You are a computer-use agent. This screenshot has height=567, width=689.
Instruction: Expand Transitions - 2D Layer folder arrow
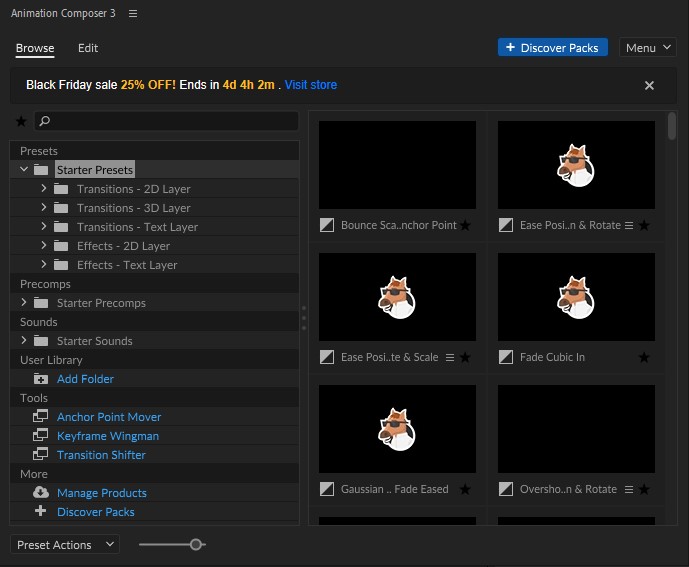point(43,188)
